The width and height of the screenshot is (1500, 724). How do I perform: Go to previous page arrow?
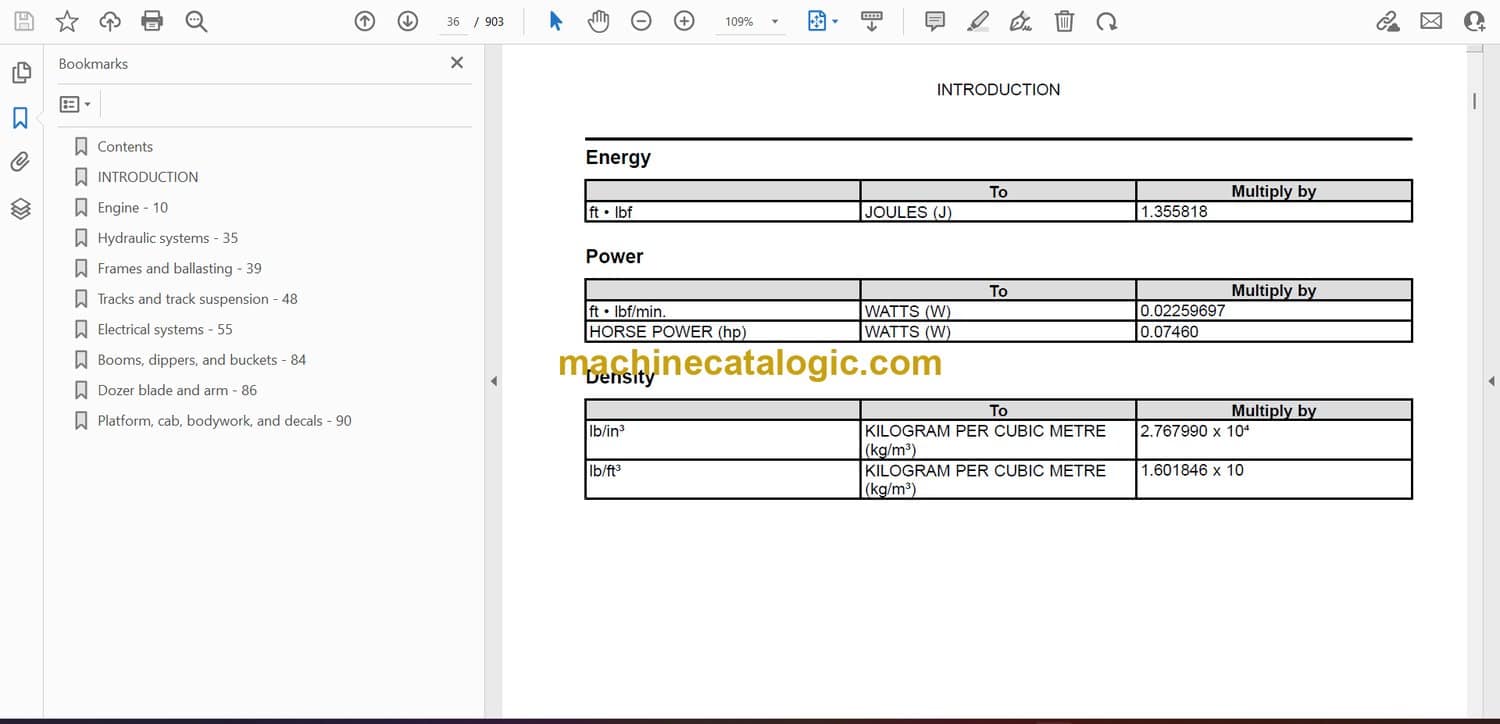(x=365, y=21)
